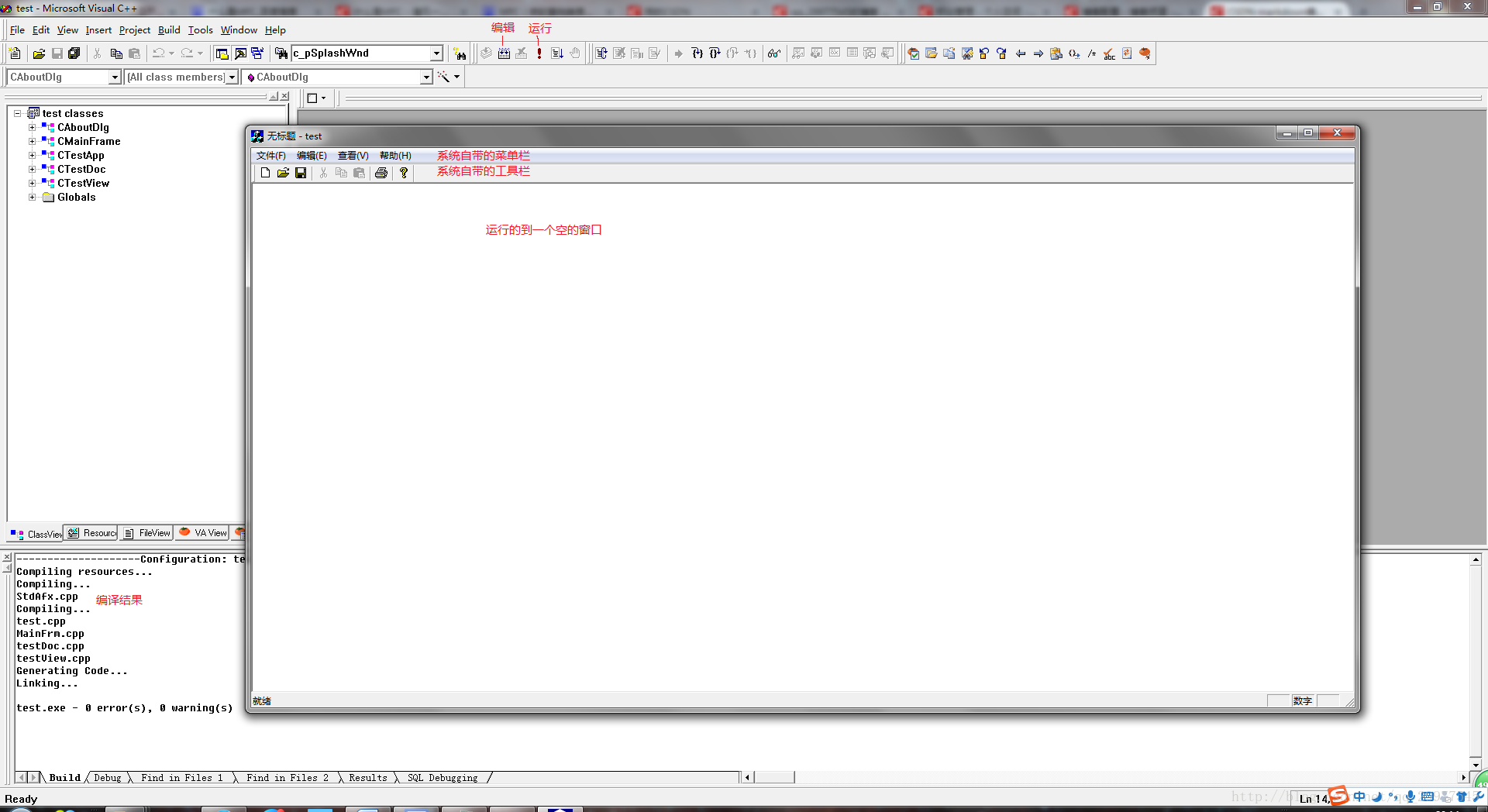Click the Go debug icon

(x=557, y=53)
